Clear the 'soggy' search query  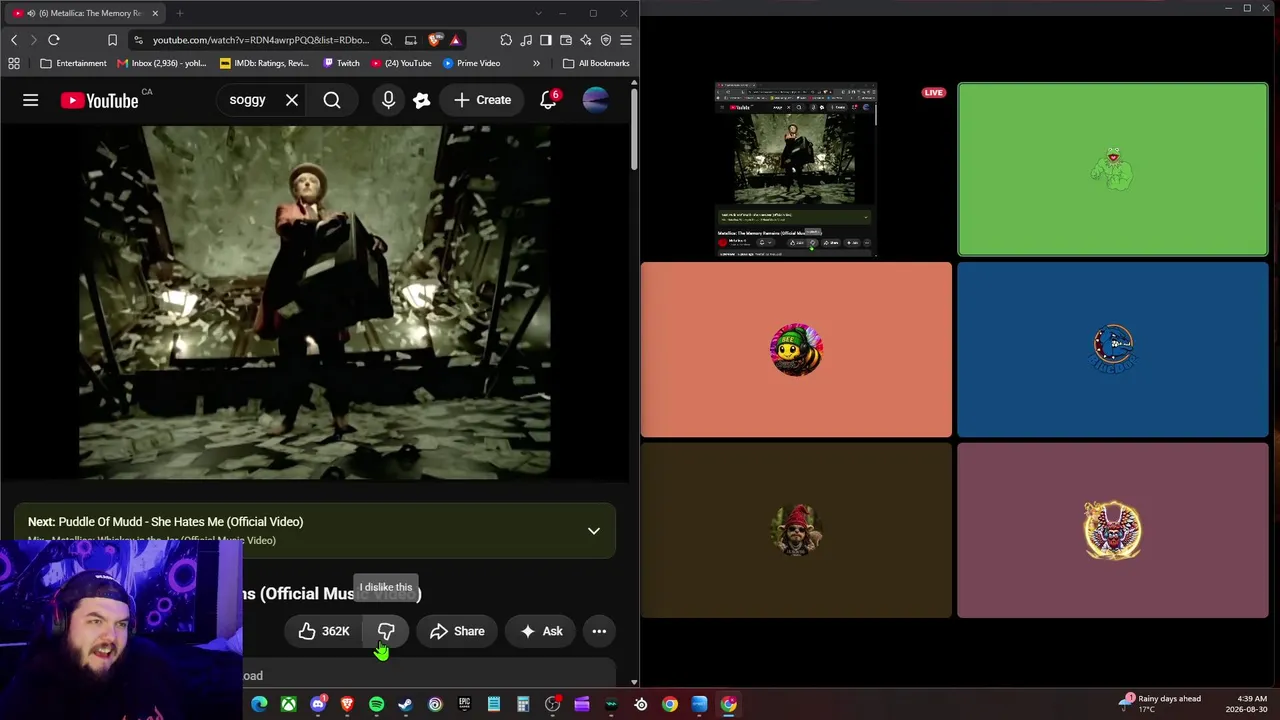(292, 100)
